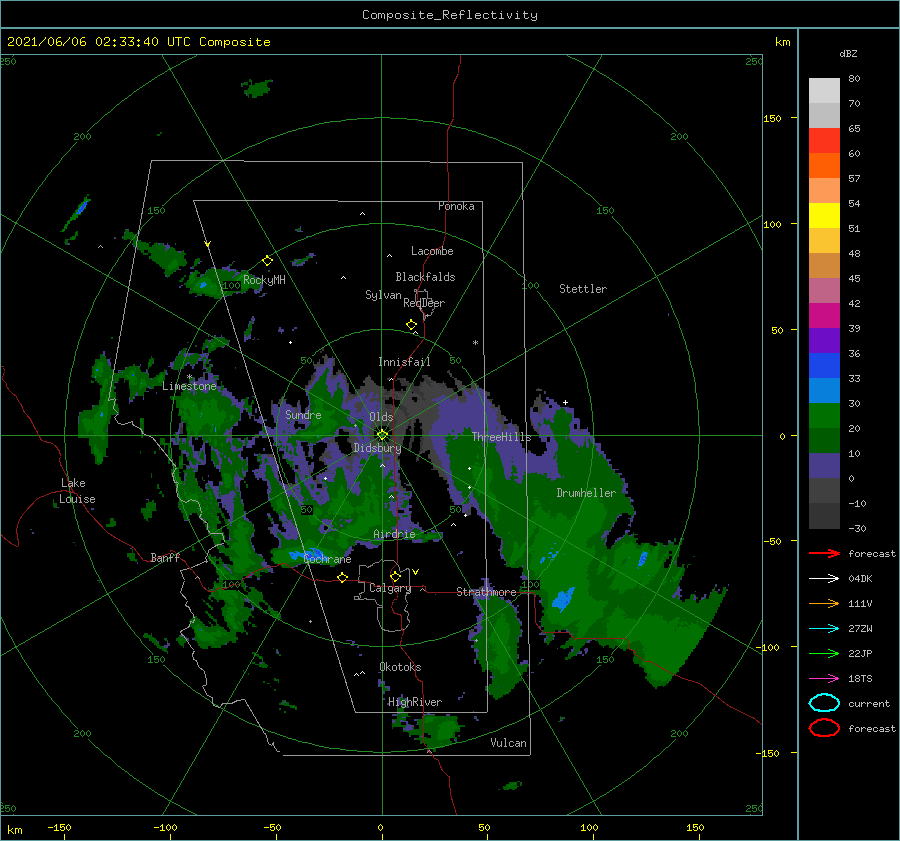Click the Banff label
Screen dimensions: 900x841
click(165, 557)
